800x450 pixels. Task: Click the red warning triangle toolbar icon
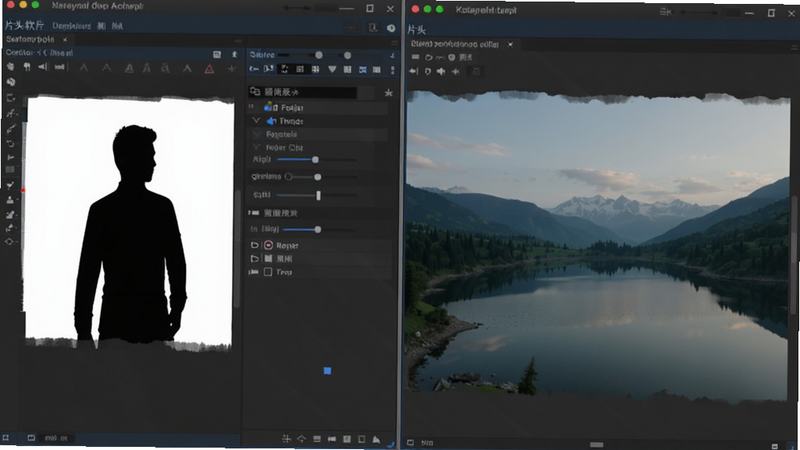click(209, 68)
